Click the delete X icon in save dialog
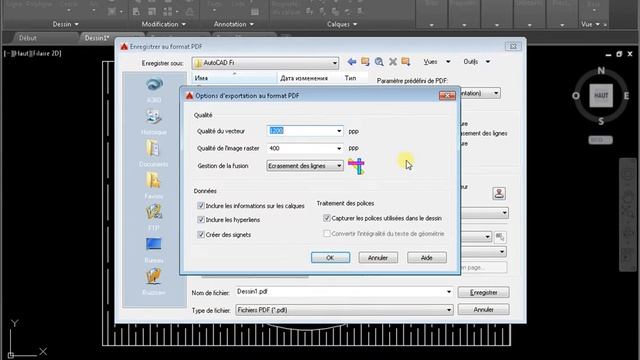This screenshot has height=360, width=640. (x=393, y=62)
